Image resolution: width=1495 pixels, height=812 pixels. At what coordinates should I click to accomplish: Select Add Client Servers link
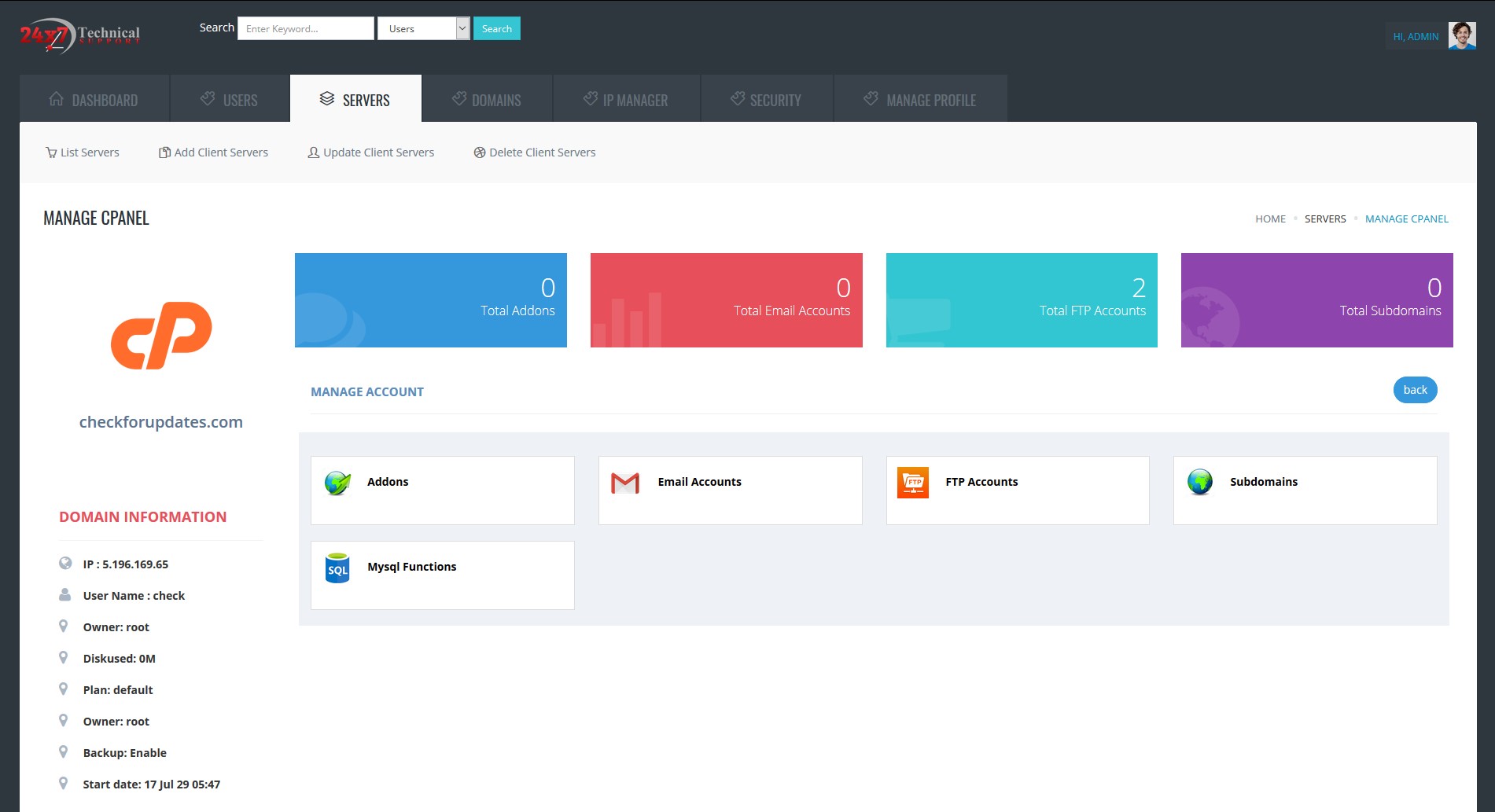(x=213, y=152)
